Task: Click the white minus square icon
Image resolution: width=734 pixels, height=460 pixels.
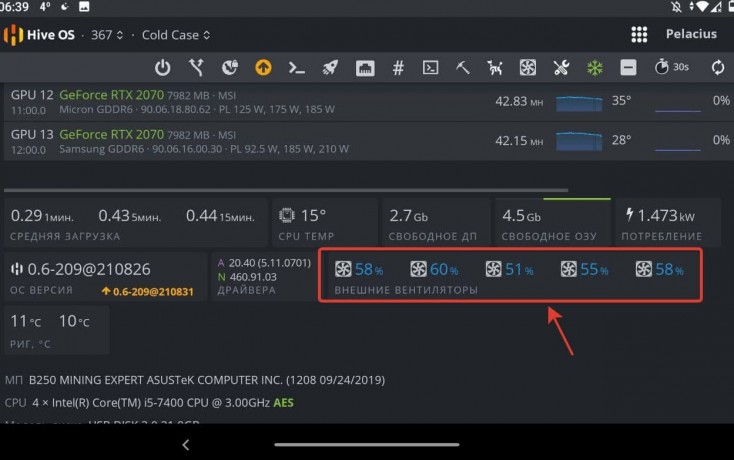Action: pyautogui.click(x=628, y=69)
